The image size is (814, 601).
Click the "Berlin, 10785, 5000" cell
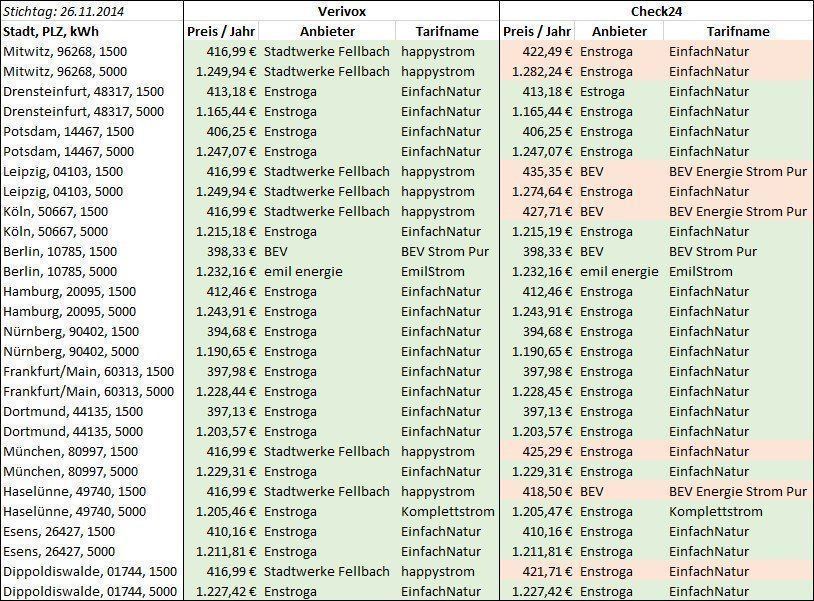click(60, 271)
